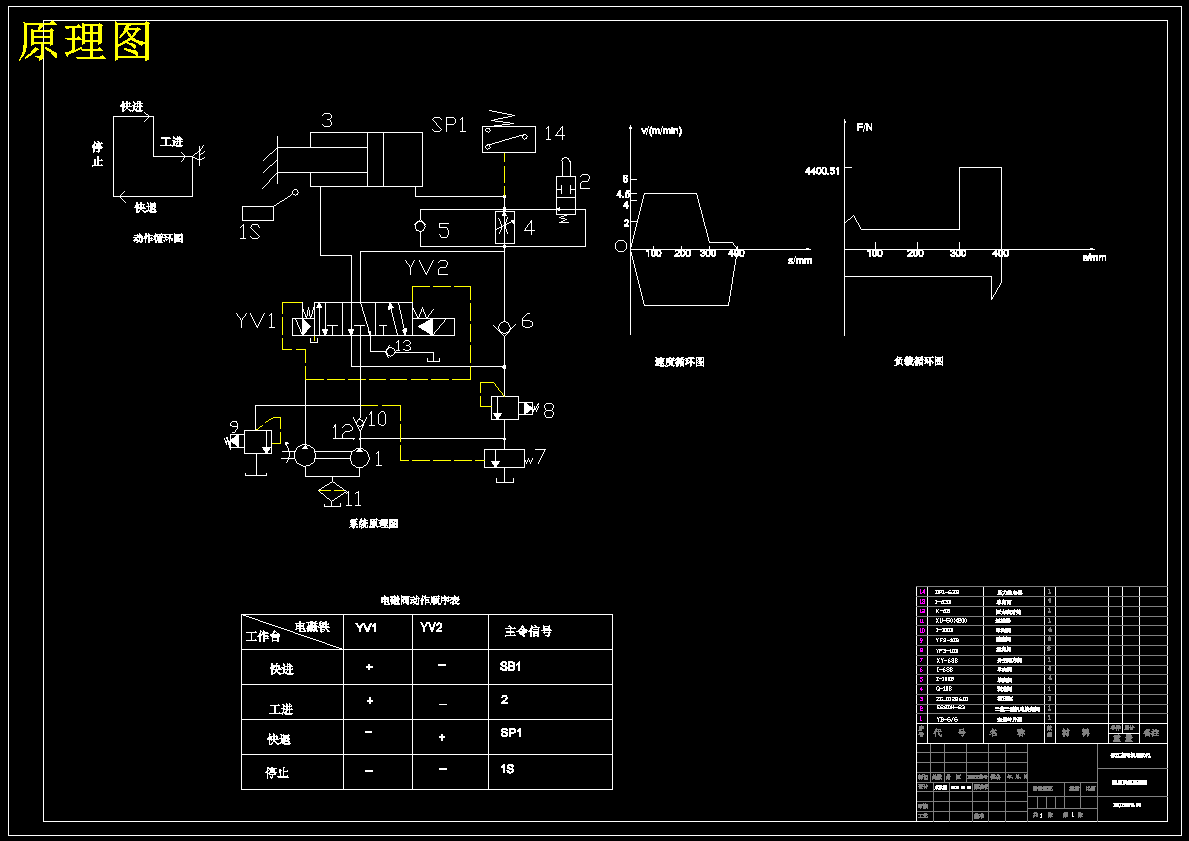Click the 快退 label in the motion cycle diagram
This screenshot has height=841, width=1189.
[146, 207]
